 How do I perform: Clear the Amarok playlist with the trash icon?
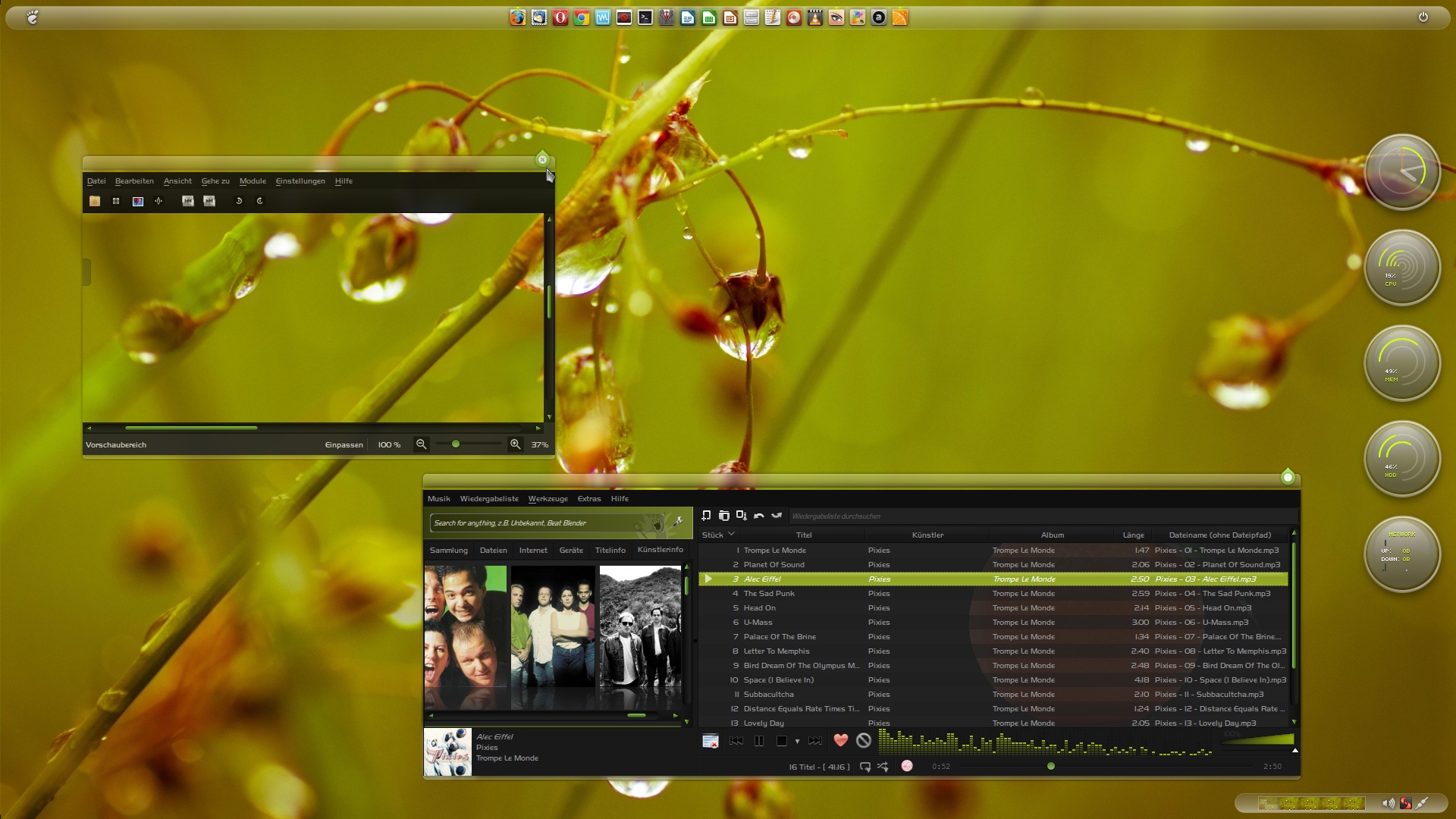click(724, 516)
